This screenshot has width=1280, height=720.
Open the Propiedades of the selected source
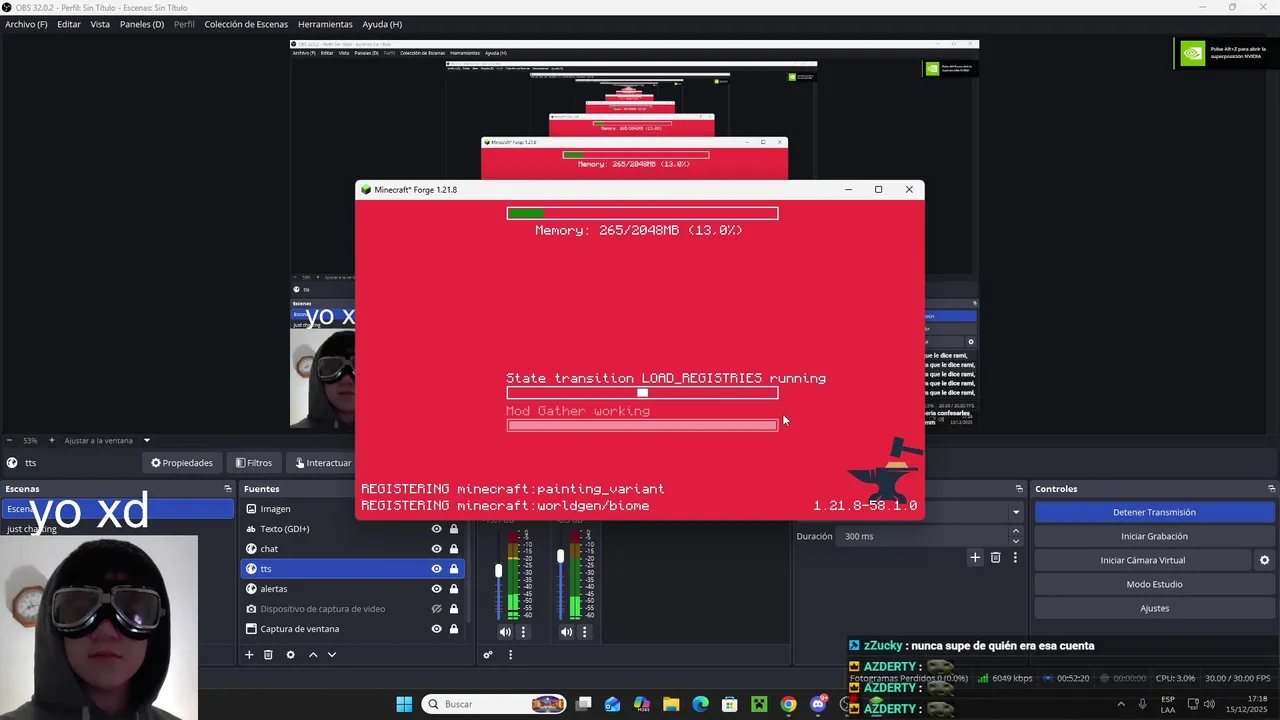[182, 463]
